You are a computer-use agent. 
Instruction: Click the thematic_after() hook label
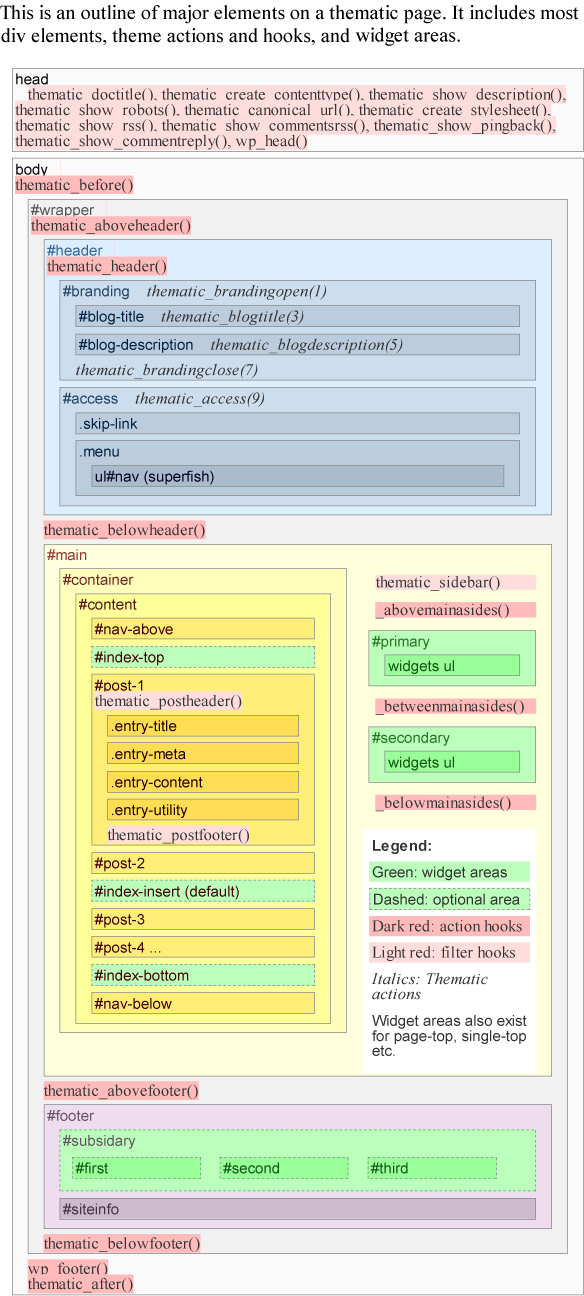click(x=80, y=1284)
